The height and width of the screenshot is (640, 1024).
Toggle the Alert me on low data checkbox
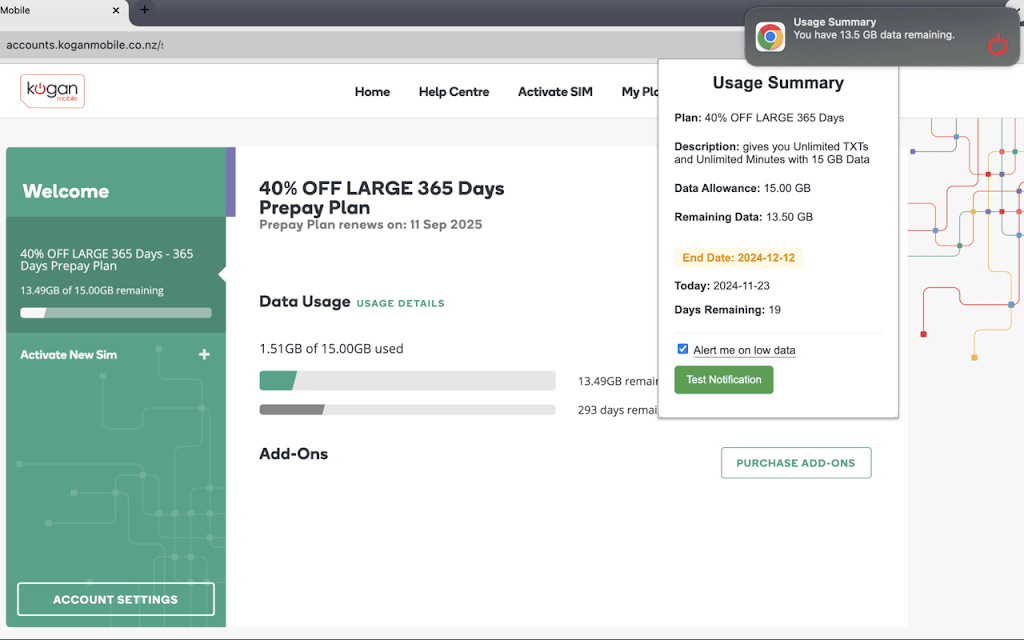click(x=682, y=349)
